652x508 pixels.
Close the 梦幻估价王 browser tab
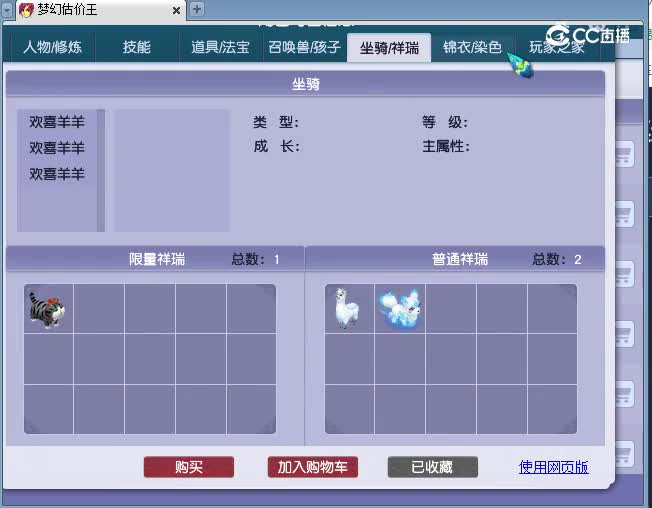tap(176, 10)
